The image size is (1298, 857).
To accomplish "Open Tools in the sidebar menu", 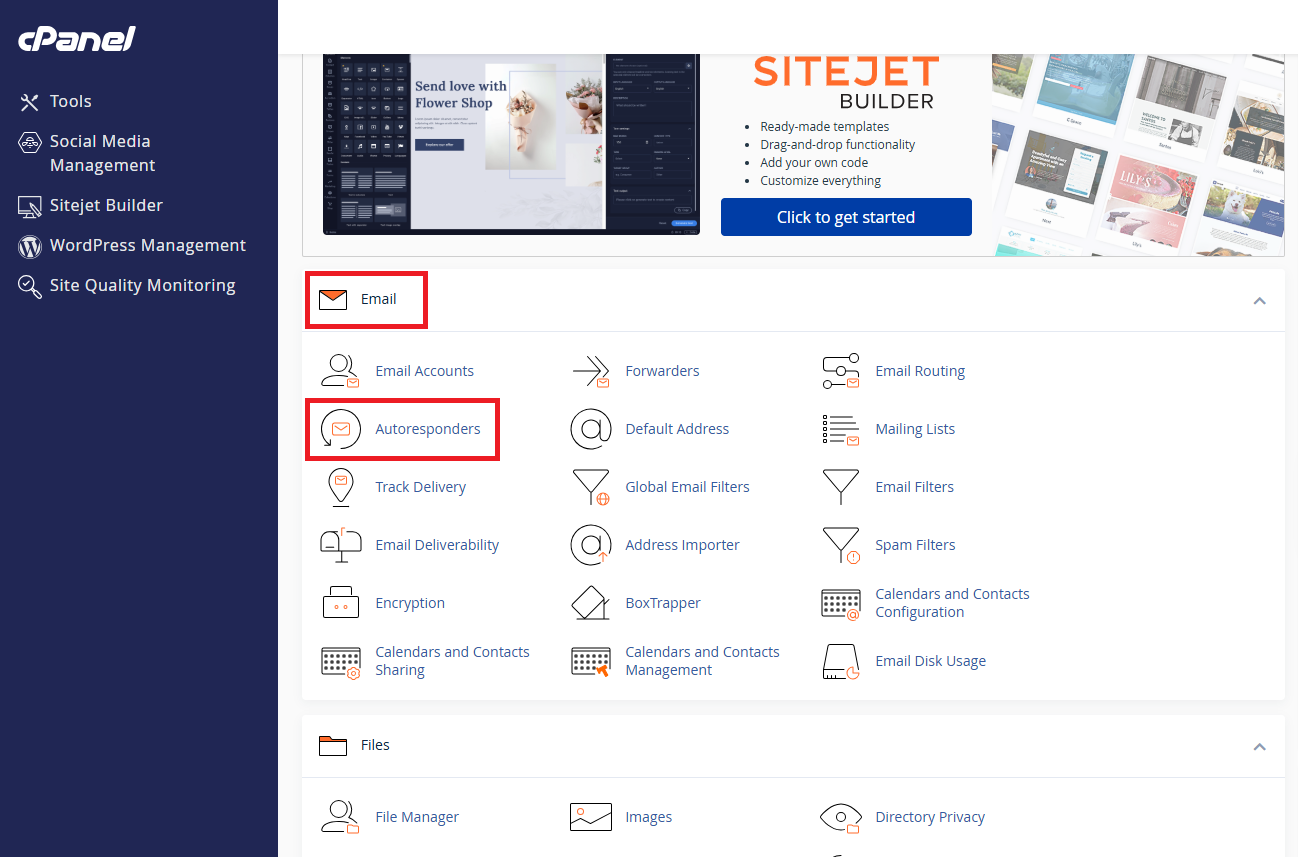I will 71,102.
